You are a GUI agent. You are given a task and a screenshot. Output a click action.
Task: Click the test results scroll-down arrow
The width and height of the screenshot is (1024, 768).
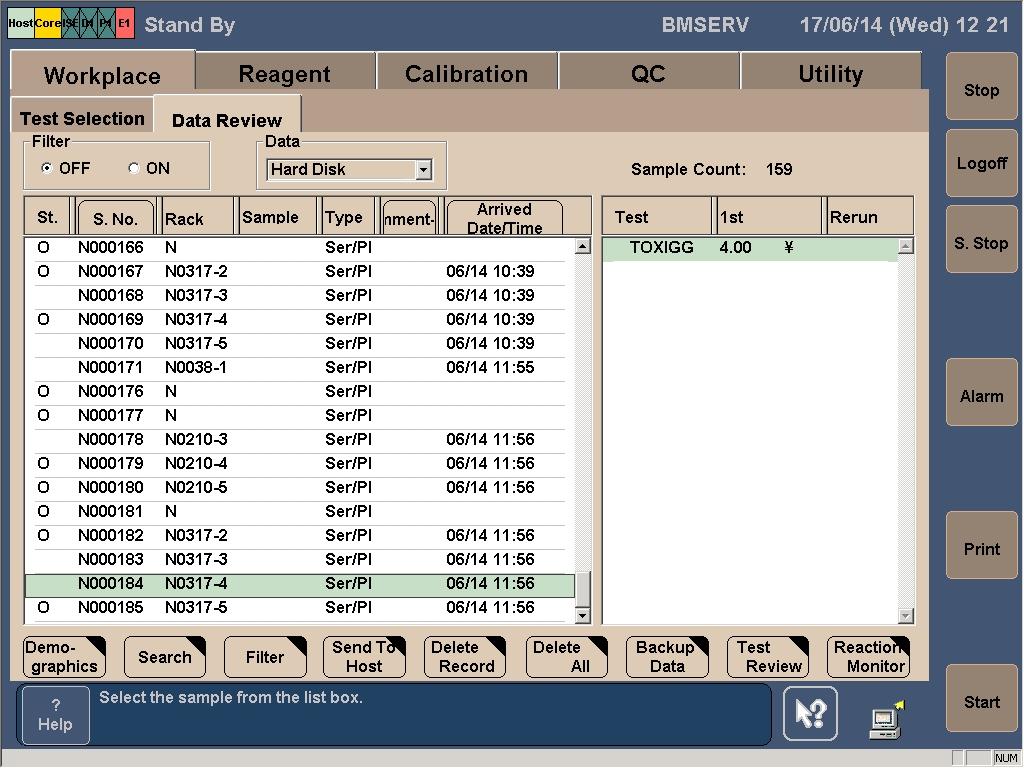point(905,615)
